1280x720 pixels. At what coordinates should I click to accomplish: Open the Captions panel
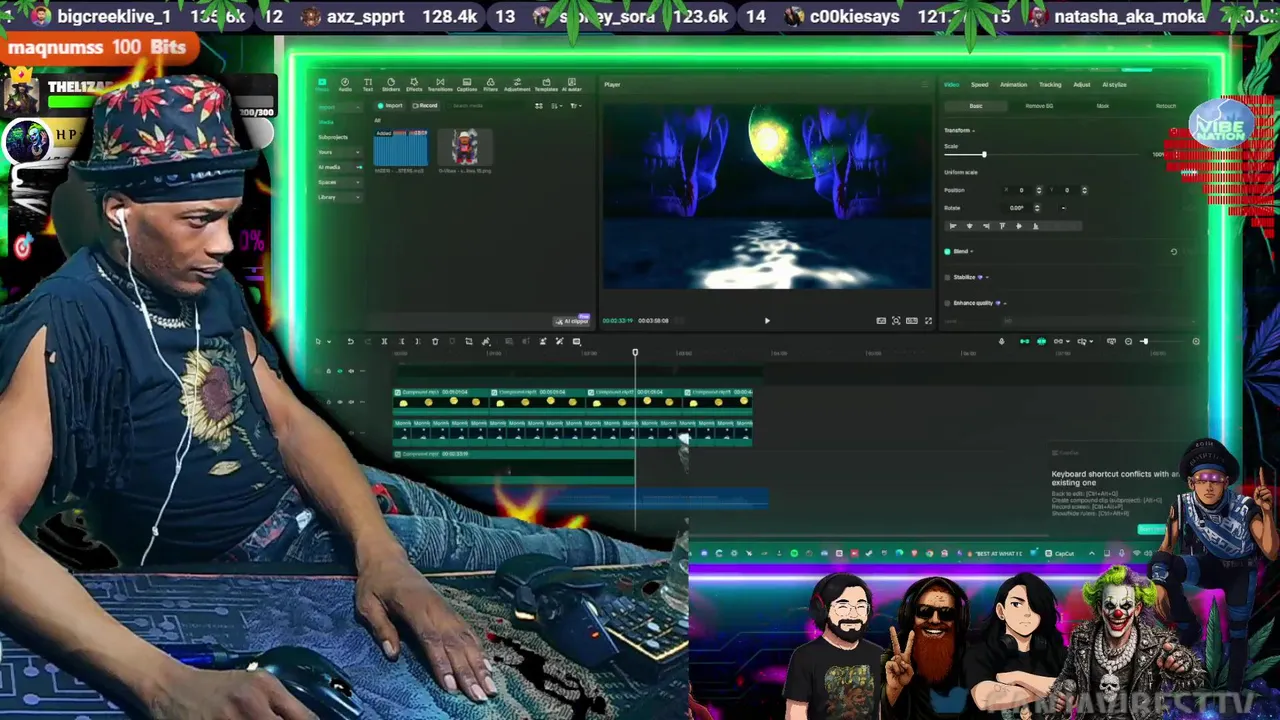point(467,84)
